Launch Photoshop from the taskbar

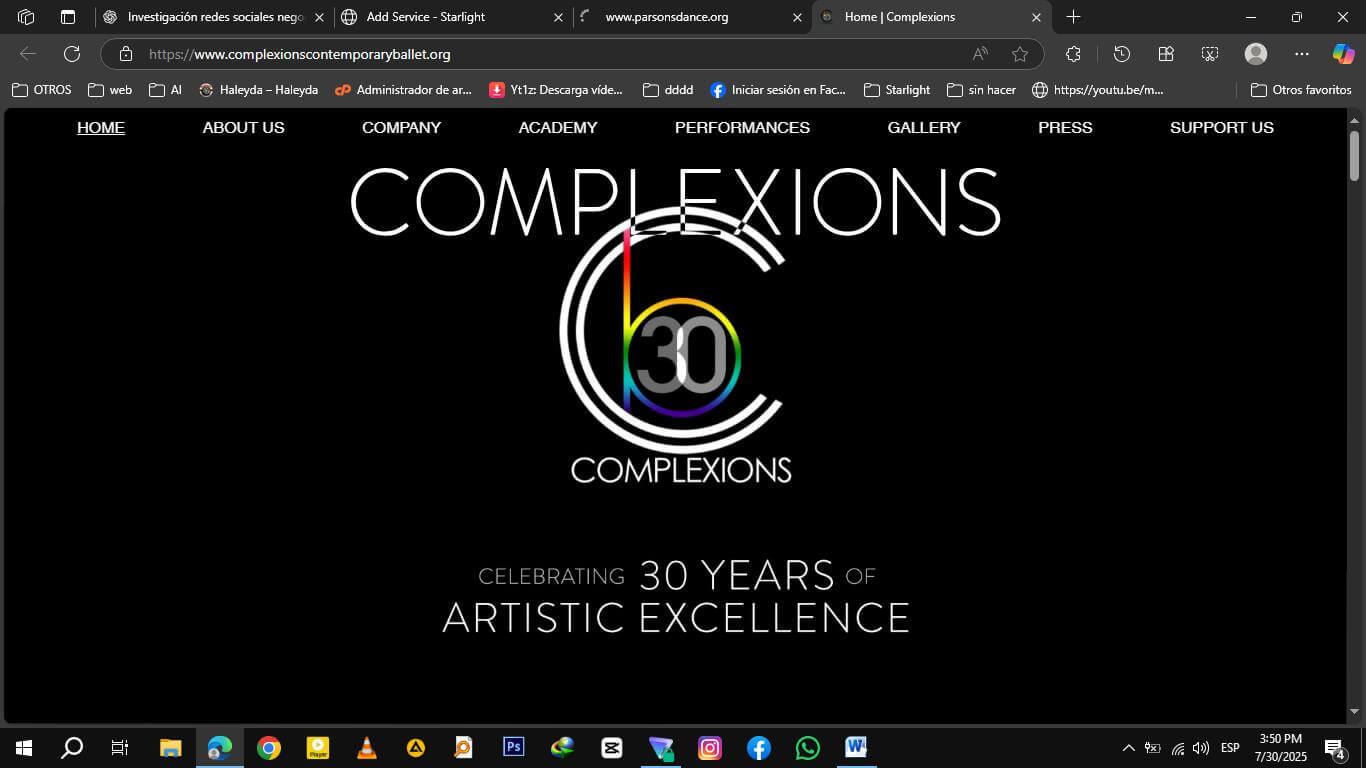tap(513, 747)
